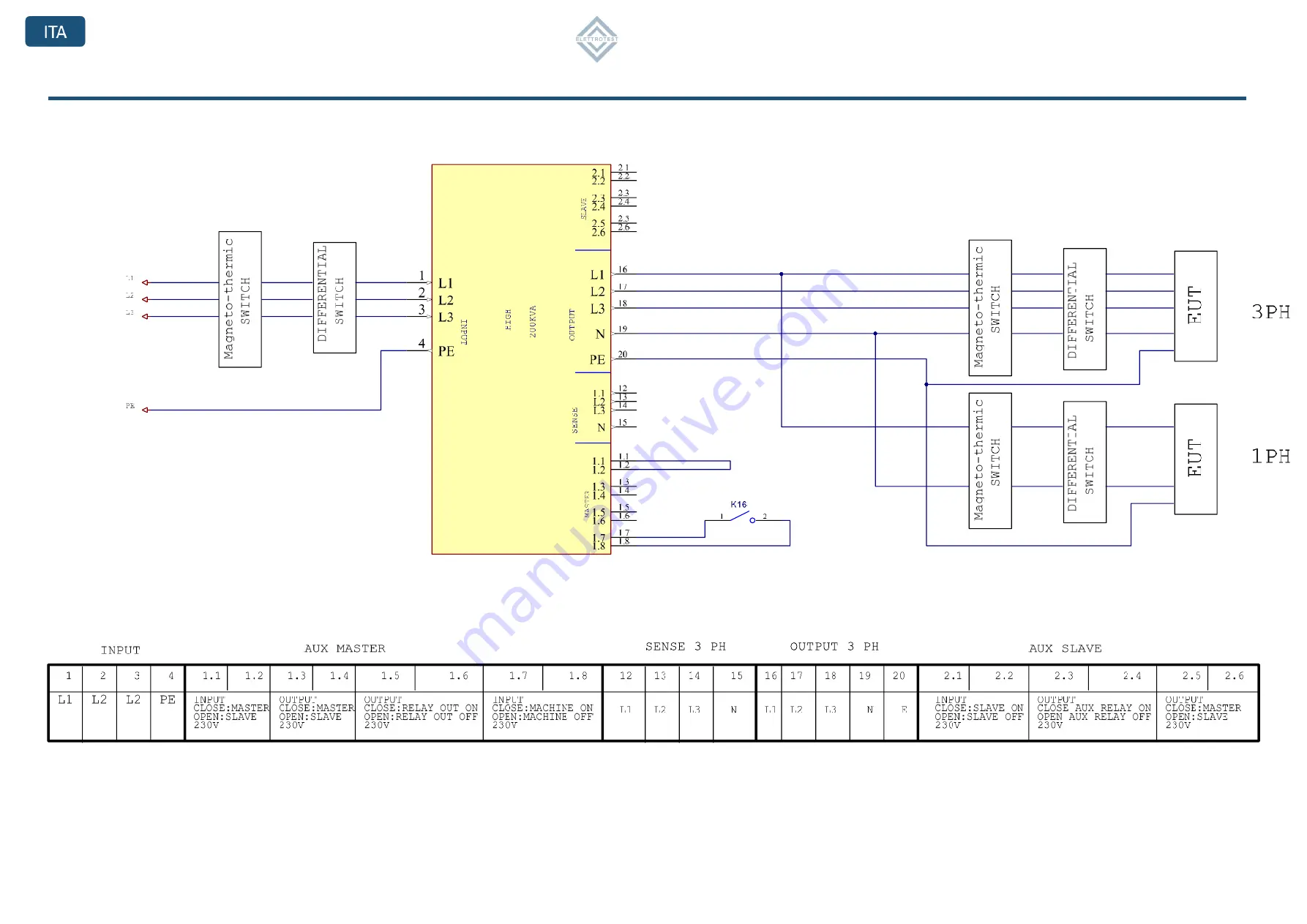Click the 'CLOSE AUX RELAY ON' table description
1307x924 pixels.
[x=1094, y=709]
